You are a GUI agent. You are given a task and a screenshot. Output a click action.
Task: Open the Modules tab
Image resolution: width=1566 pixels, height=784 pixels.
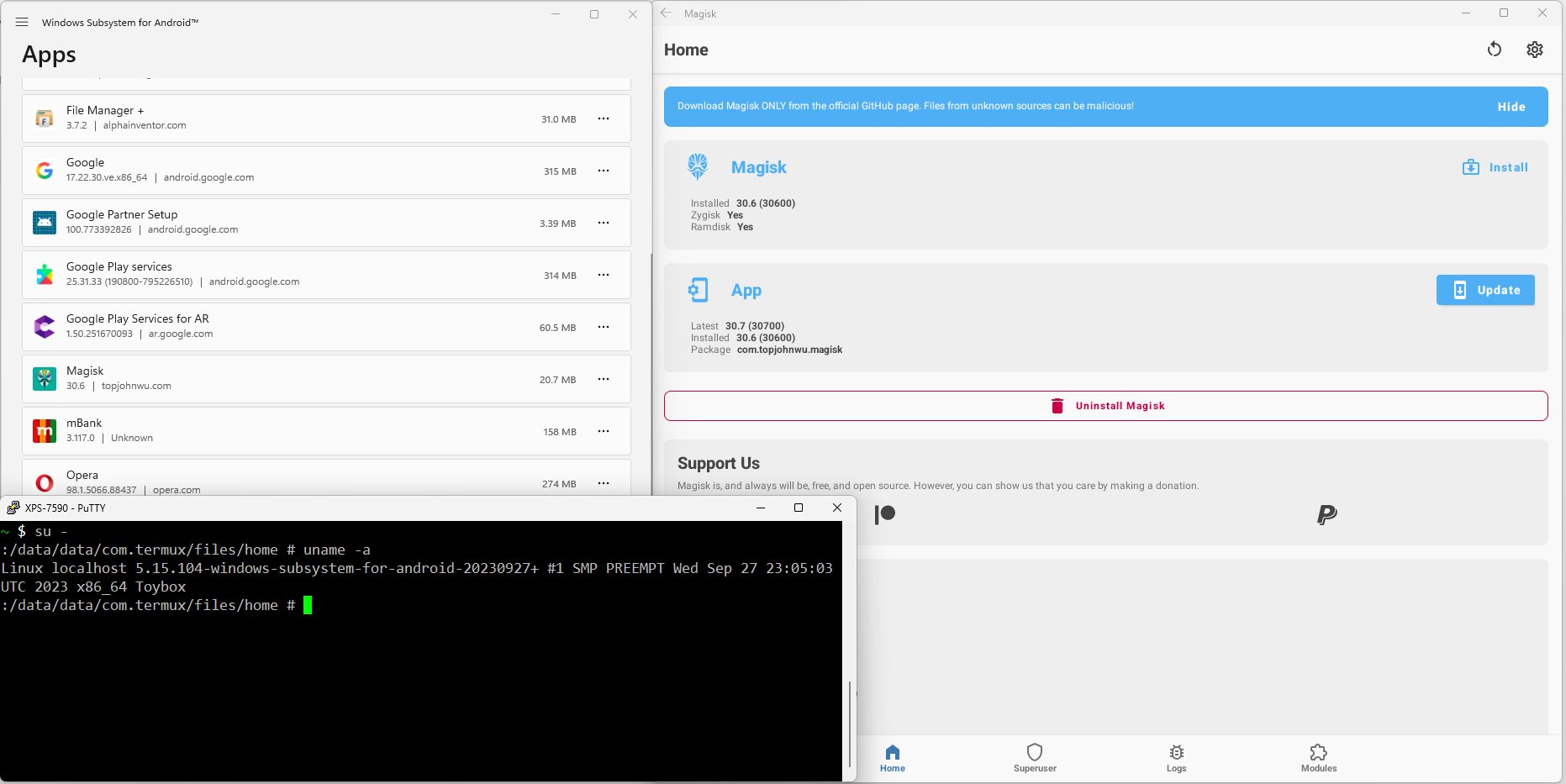pos(1319,758)
